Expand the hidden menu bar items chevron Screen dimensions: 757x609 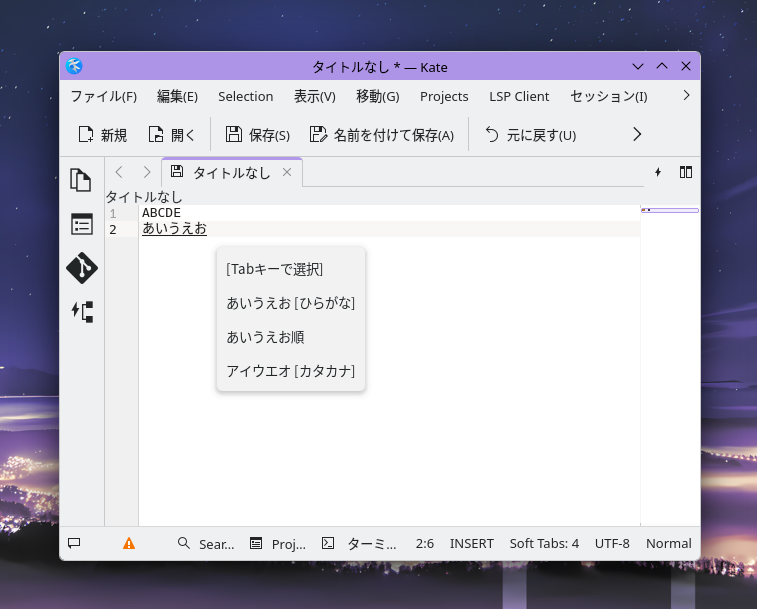click(686, 96)
